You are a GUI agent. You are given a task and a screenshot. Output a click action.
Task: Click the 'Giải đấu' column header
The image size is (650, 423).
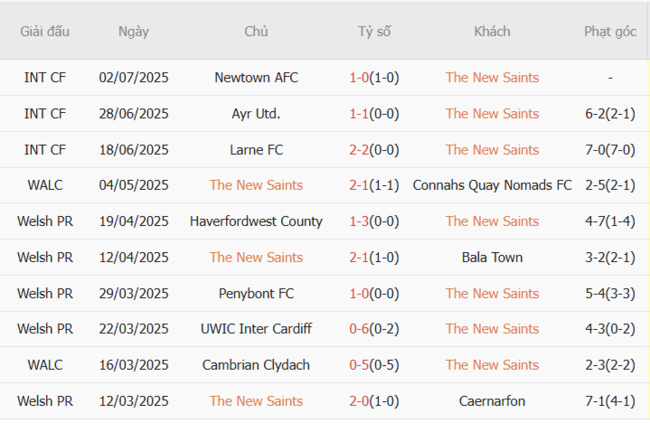click(x=45, y=31)
